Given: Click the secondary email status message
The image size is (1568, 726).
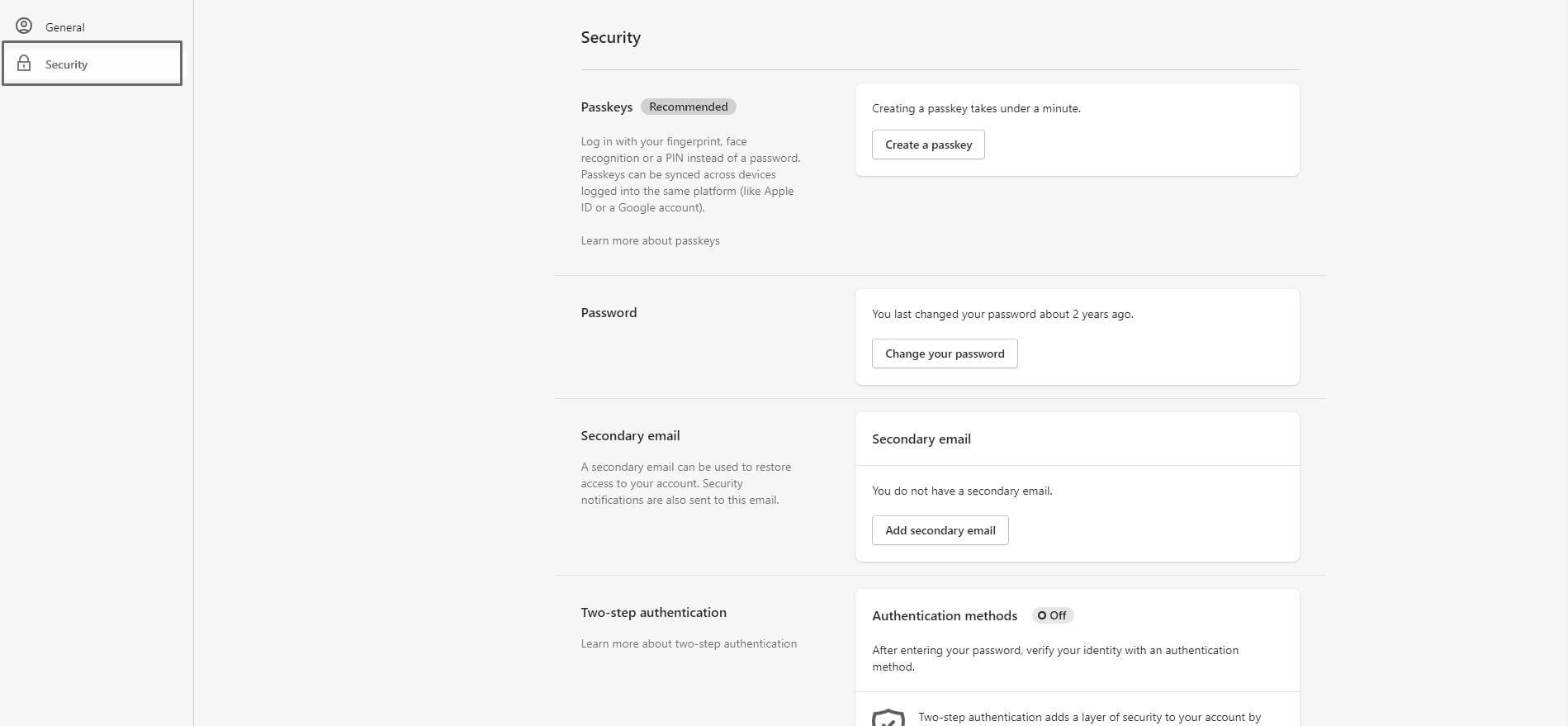Looking at the screenshot, I should pyautogui.click(x=962, y=491).
